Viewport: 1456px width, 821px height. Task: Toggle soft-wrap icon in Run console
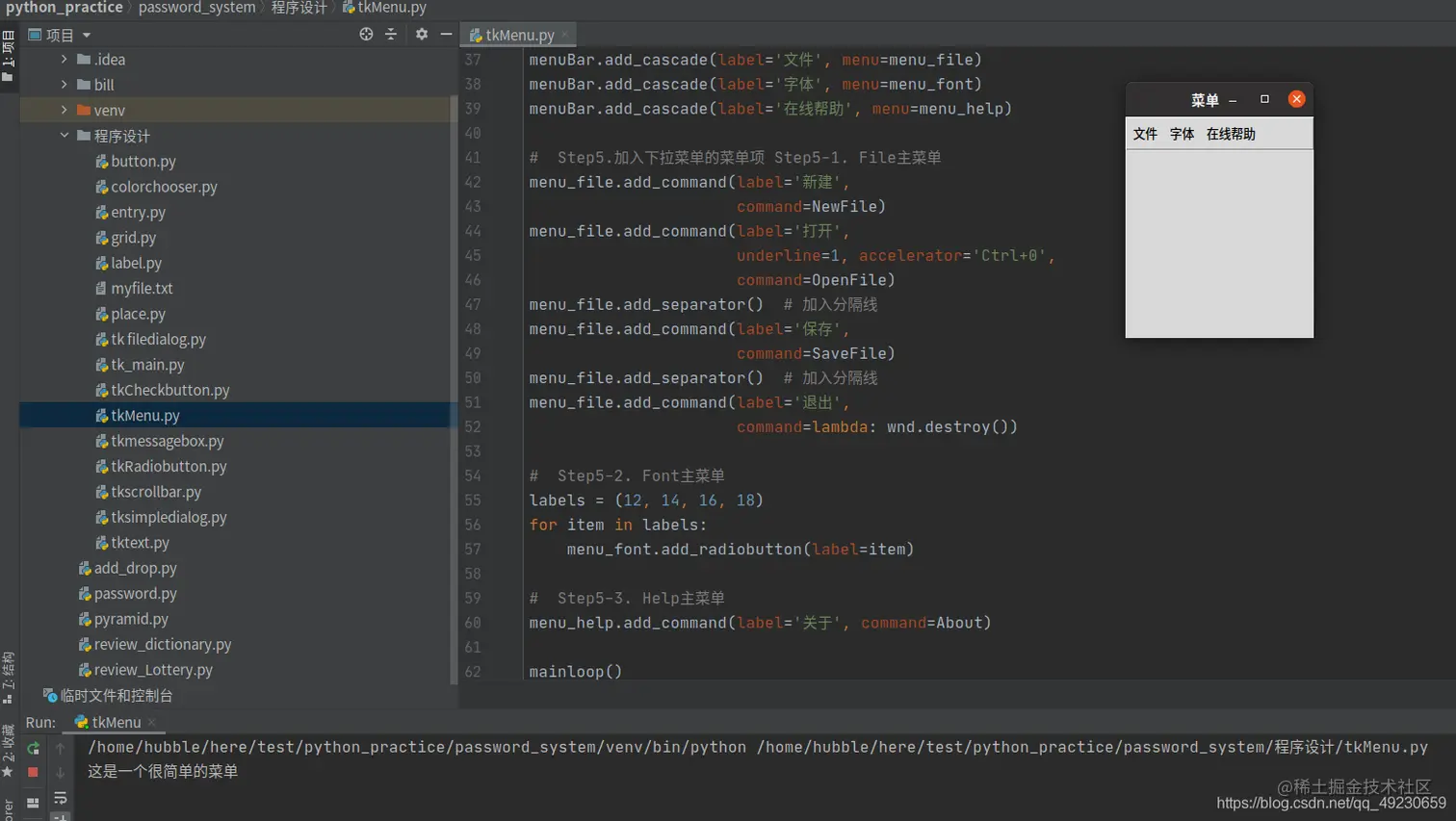point(60,798)
